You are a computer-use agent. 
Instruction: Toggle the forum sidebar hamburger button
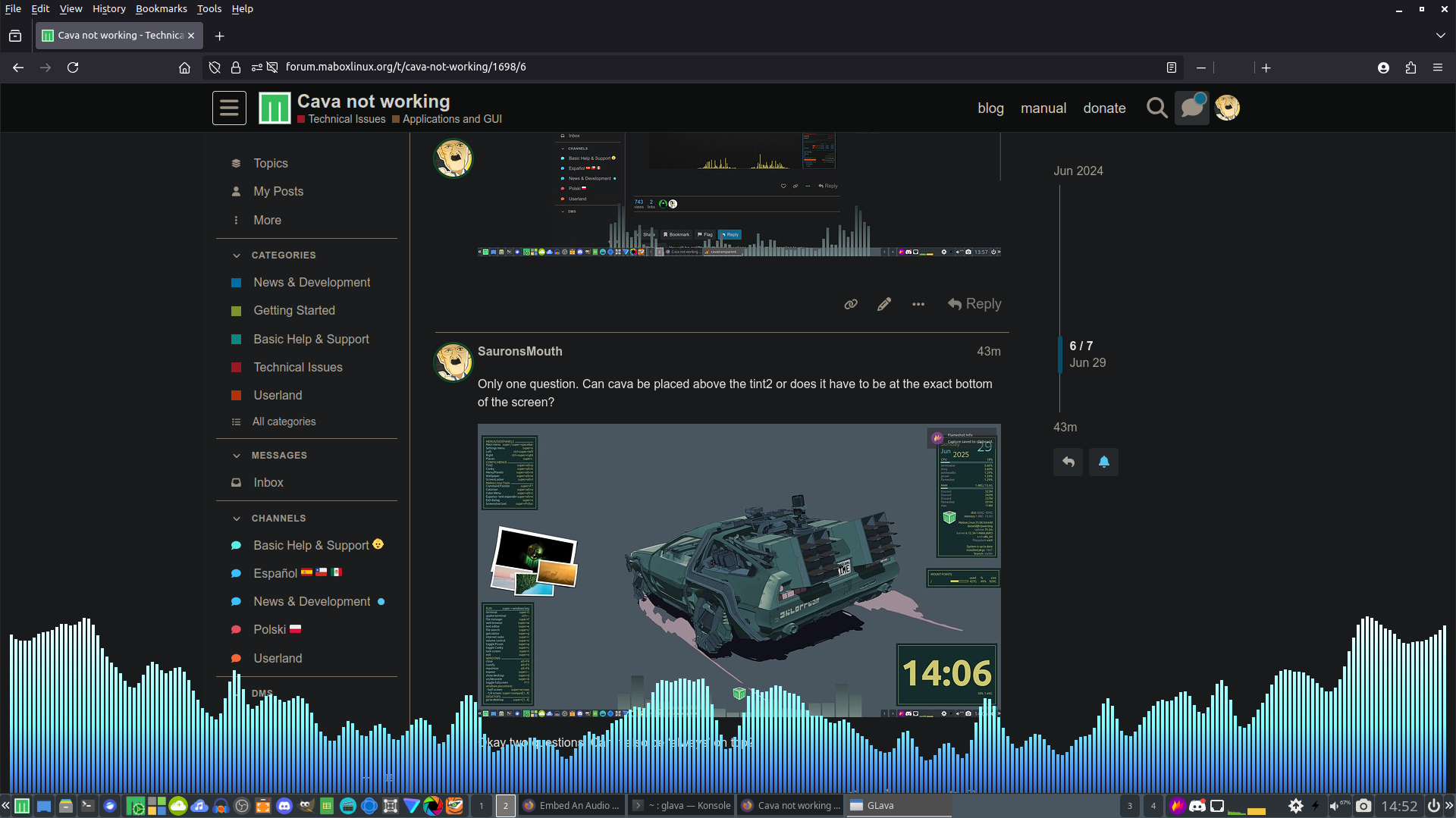[x=229, y=108]
